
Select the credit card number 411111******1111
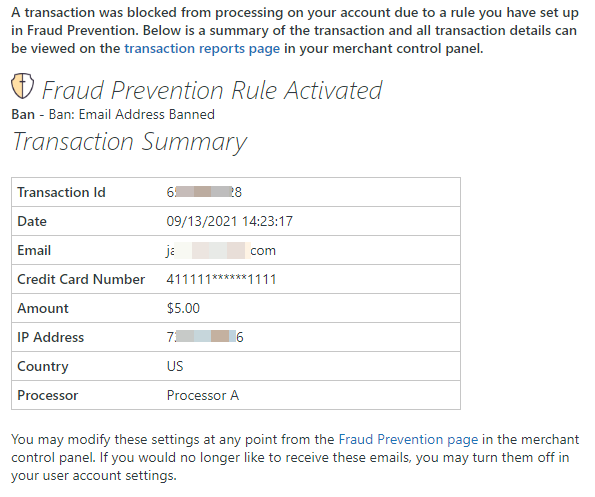221,279
